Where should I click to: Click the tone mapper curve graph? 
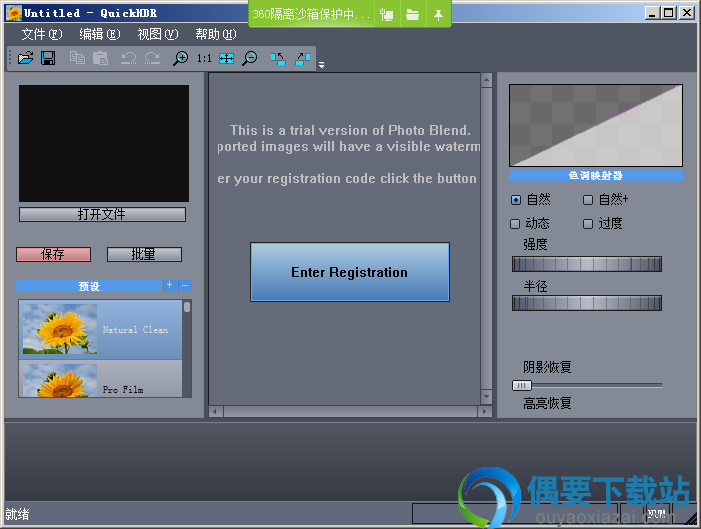pos(595,125)
